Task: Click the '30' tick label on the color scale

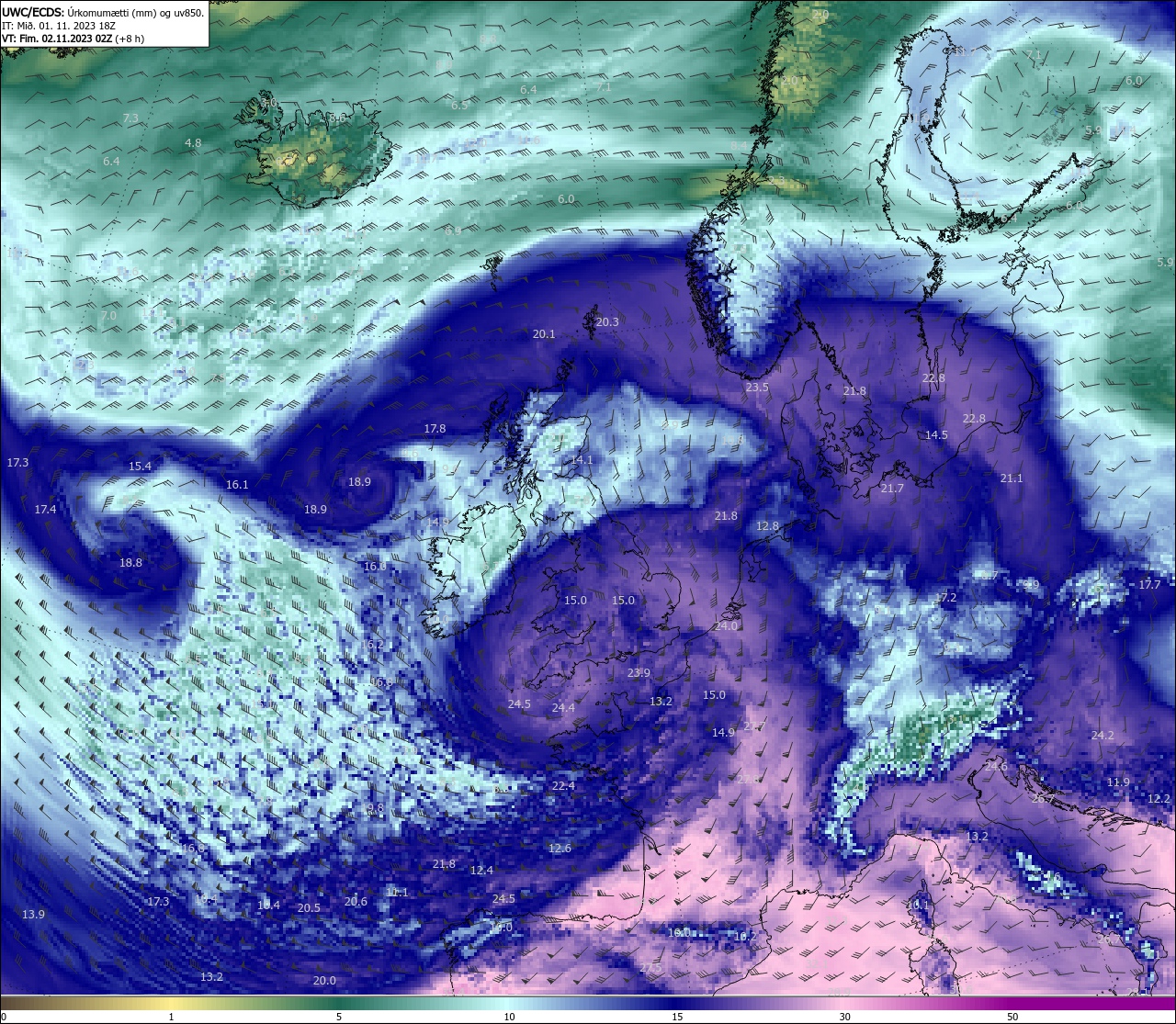Action: pyautogui.click(x=844, y=1017)
